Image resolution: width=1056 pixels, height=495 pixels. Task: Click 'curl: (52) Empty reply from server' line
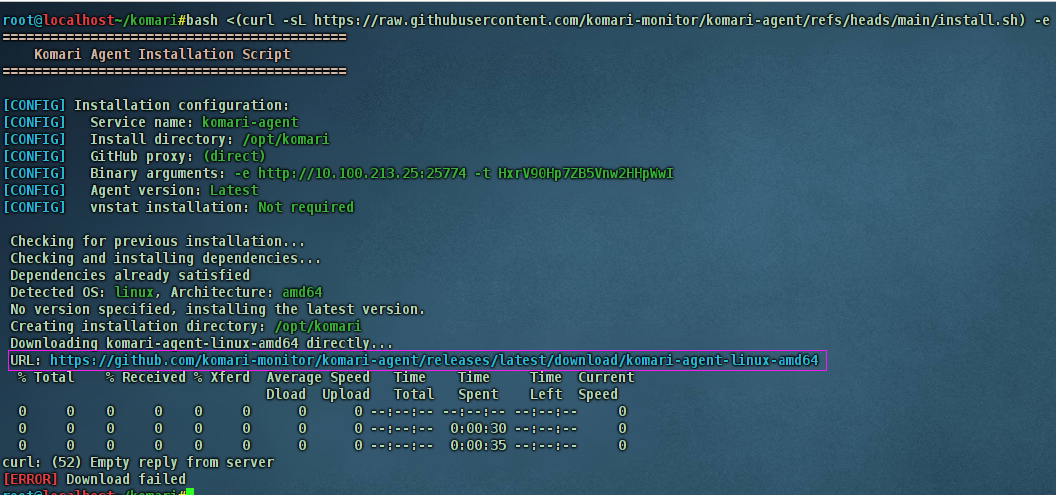point(138,462)
